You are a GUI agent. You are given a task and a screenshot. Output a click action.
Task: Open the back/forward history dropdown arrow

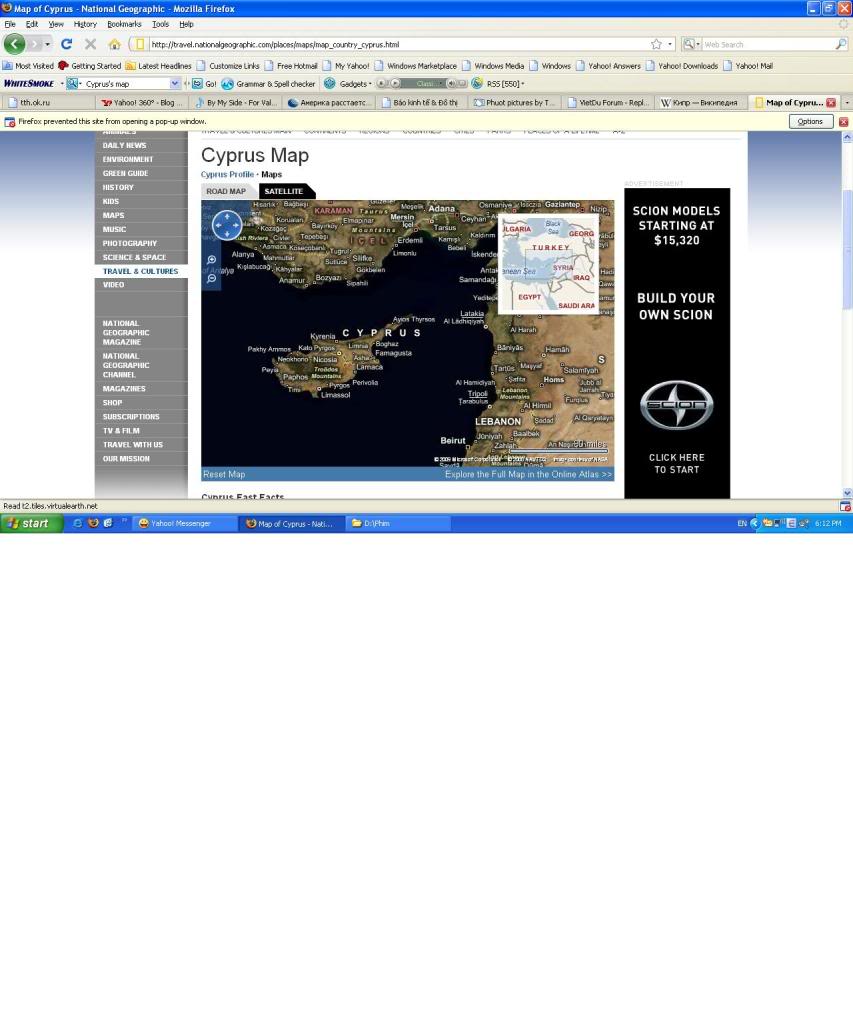pos(48,44)
